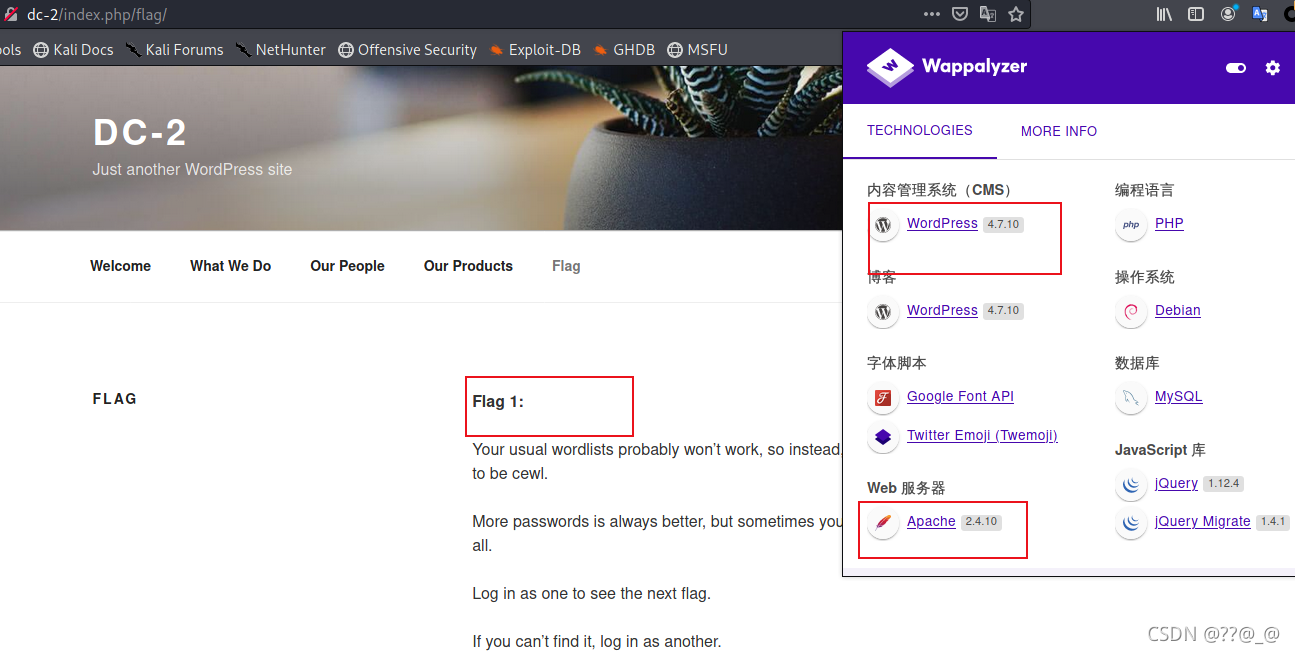Screen dimensions: 1295x654
Task: Toggle Wappalyzer enable switch
Action: coord(1236,68)
